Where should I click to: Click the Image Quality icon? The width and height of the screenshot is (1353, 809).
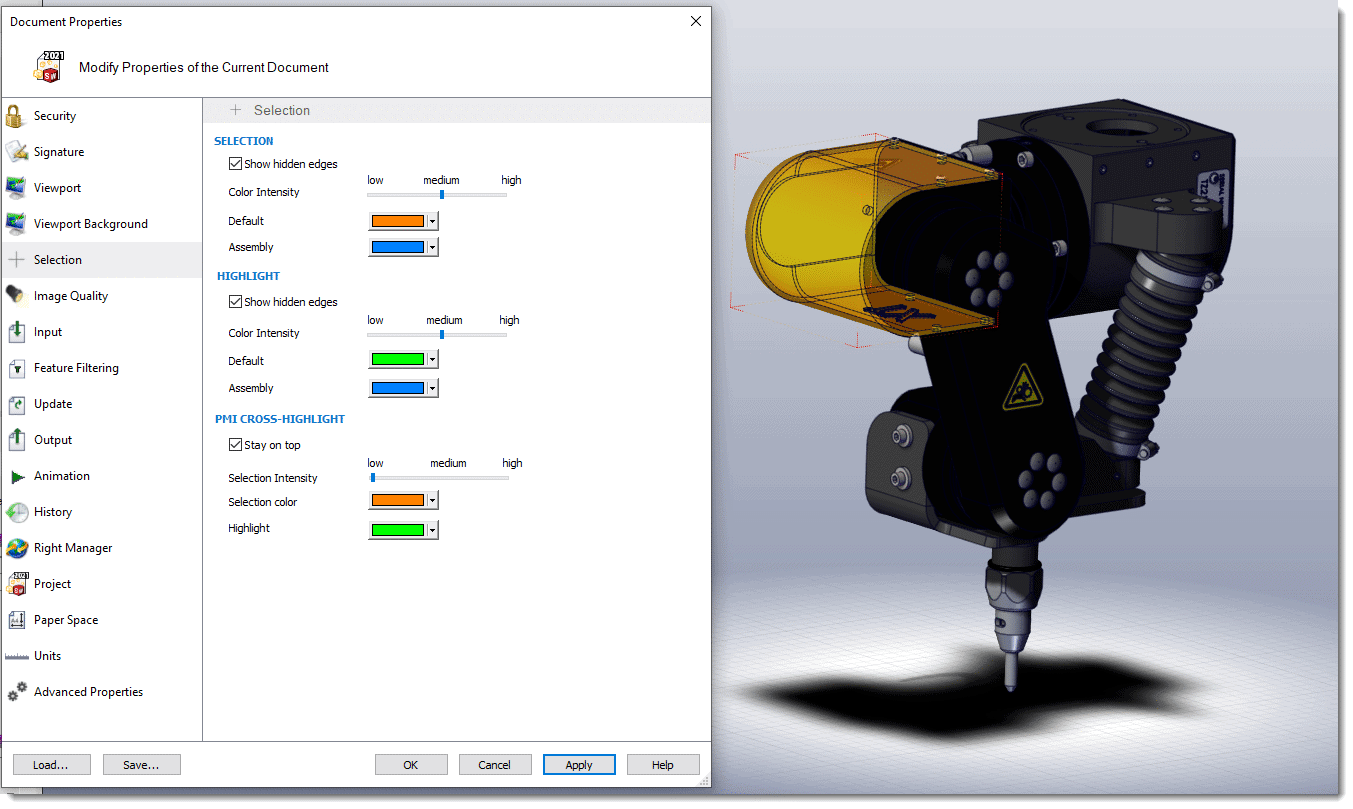coord(16,296)
